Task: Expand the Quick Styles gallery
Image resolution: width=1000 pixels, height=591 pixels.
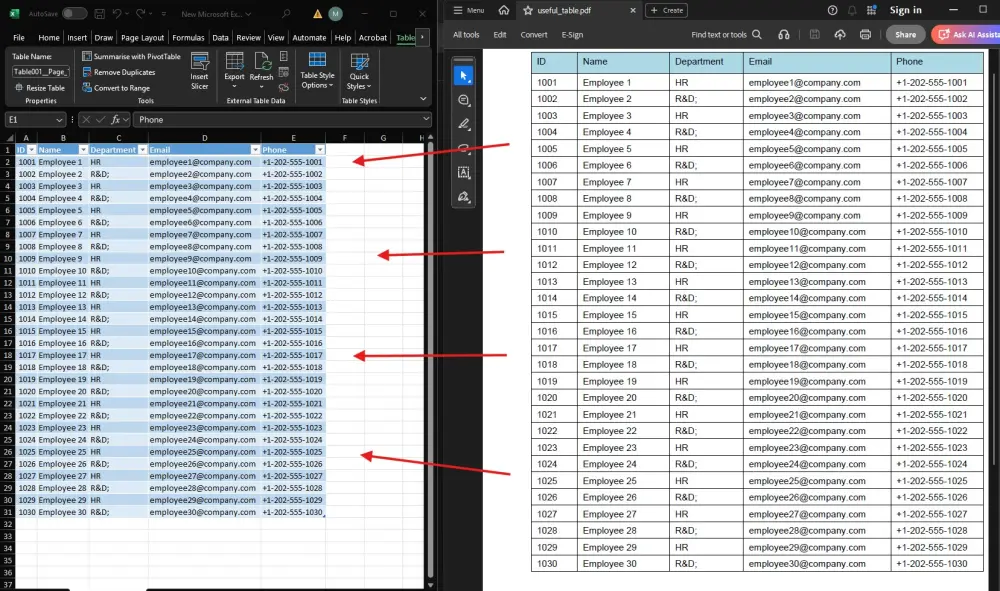Action: click(359, 72)
